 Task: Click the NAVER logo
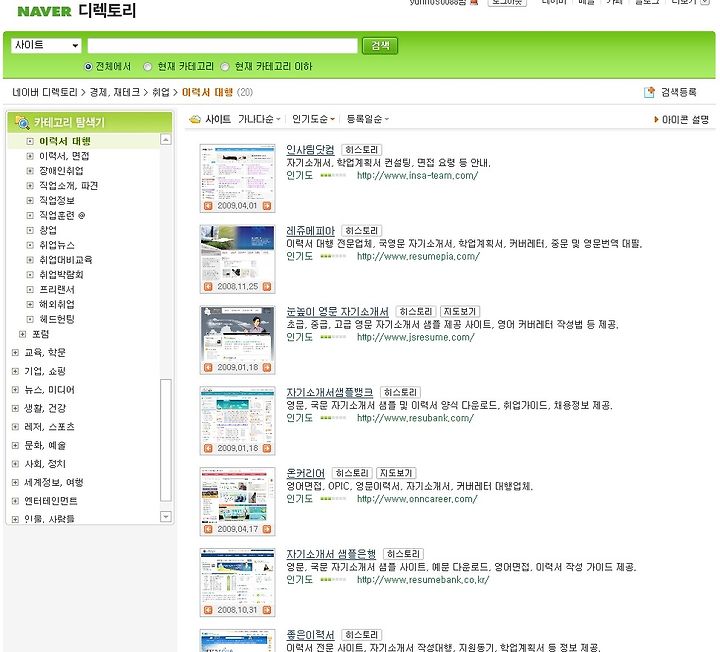point(44,11)
